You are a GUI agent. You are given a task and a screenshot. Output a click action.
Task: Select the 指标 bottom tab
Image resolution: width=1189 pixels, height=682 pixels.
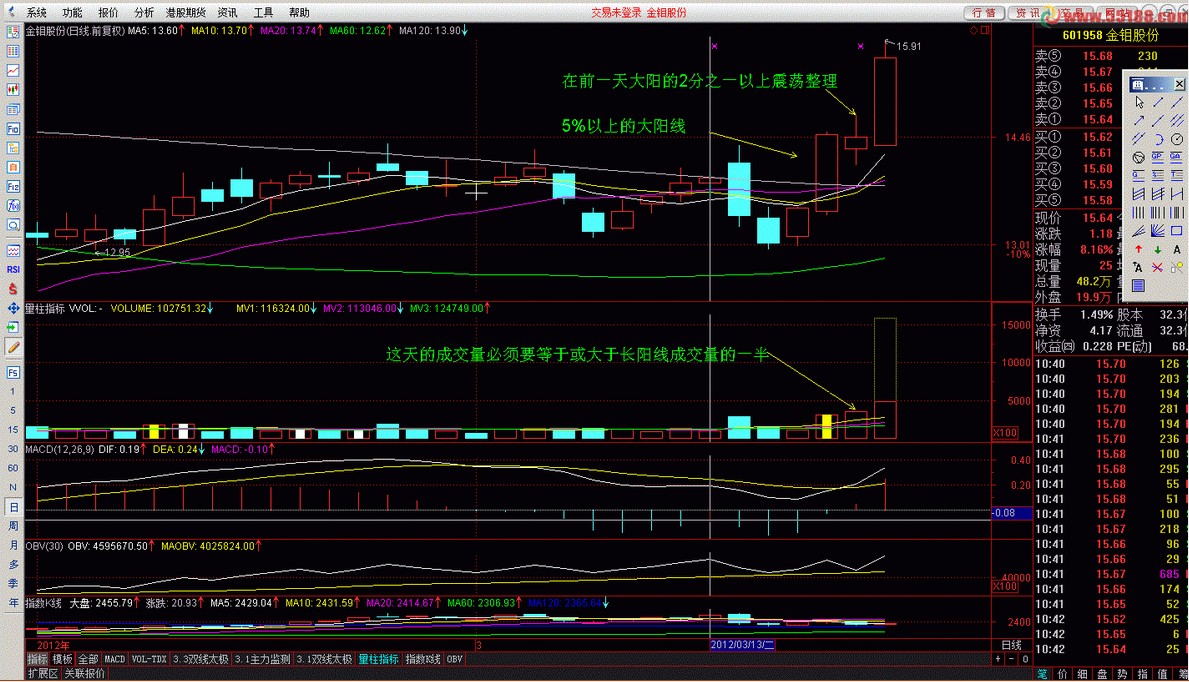(37, 659)
